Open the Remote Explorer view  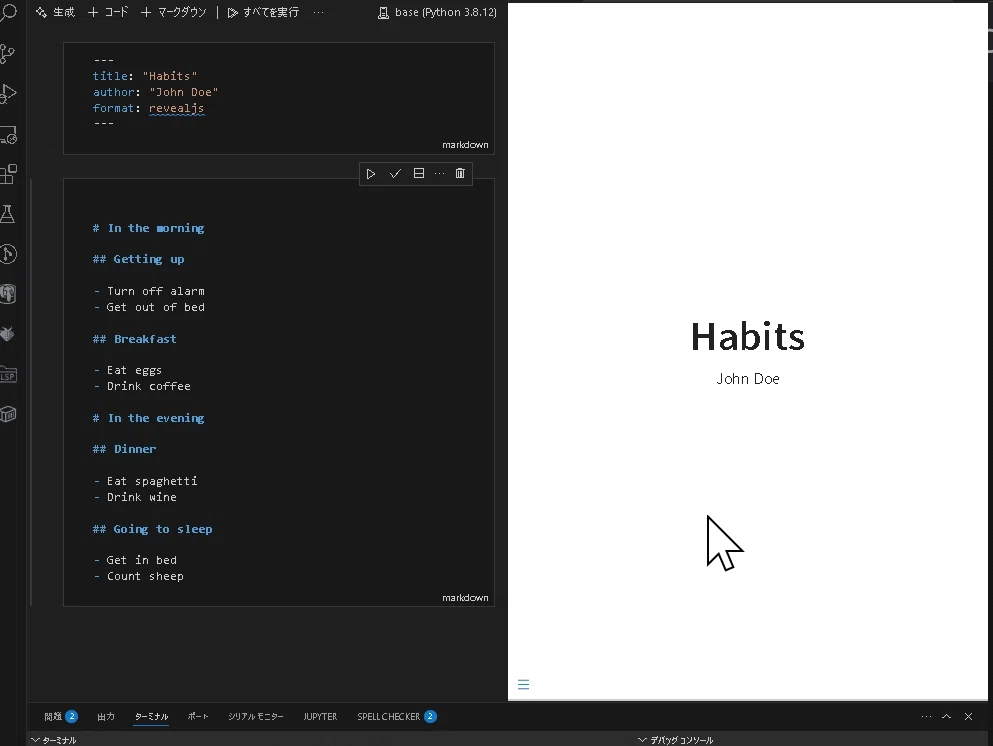8,134
